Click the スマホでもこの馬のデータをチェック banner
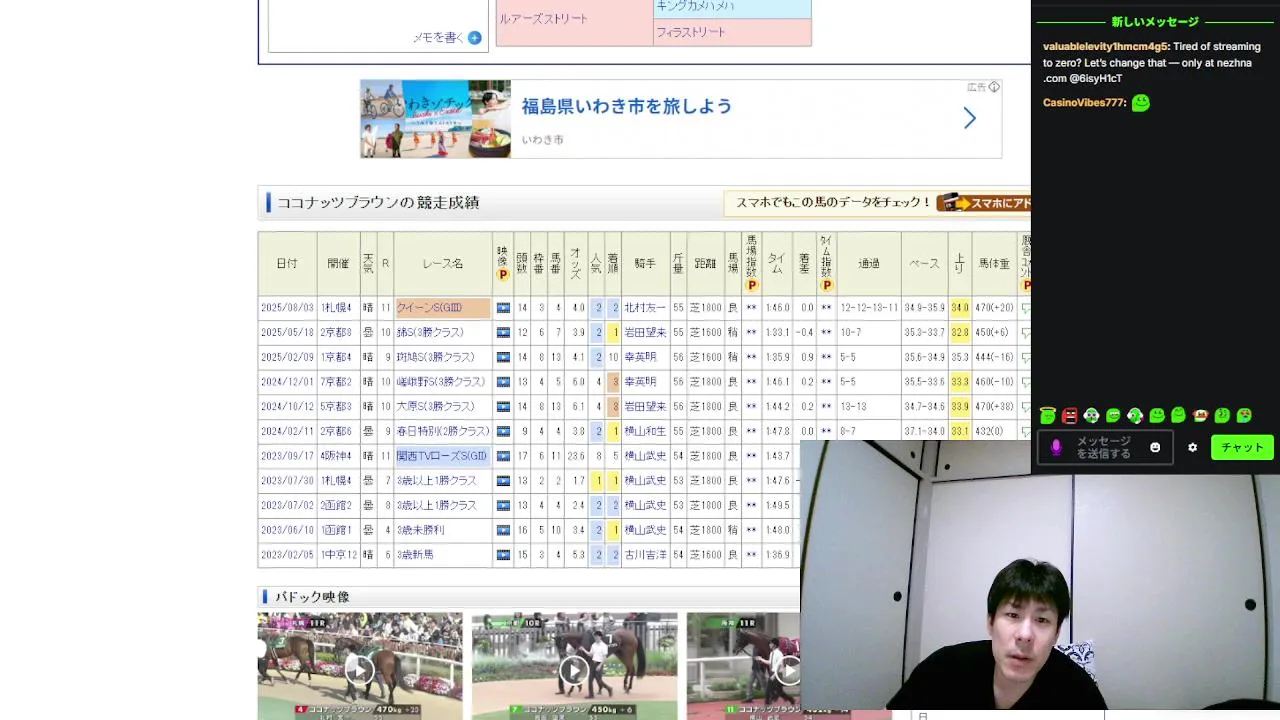The image size is (1280, 720). pos(877,203)
